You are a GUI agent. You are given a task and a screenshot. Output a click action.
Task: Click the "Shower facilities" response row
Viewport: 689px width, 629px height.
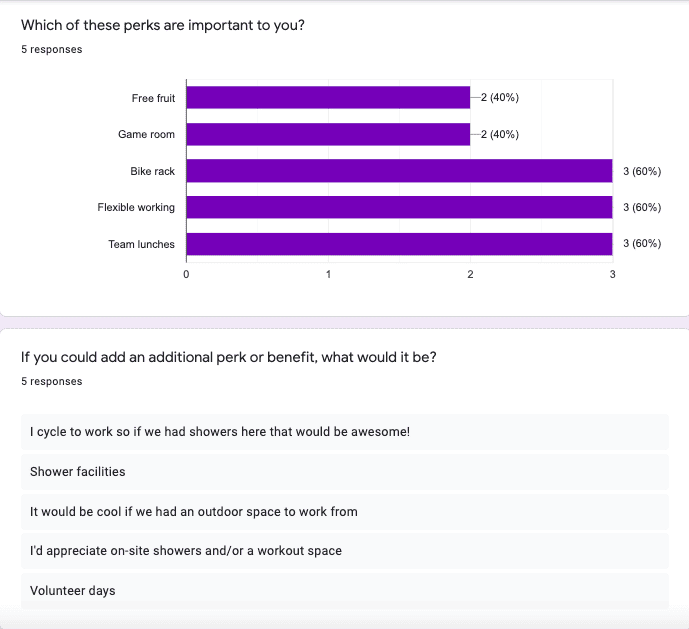(344, 471)
